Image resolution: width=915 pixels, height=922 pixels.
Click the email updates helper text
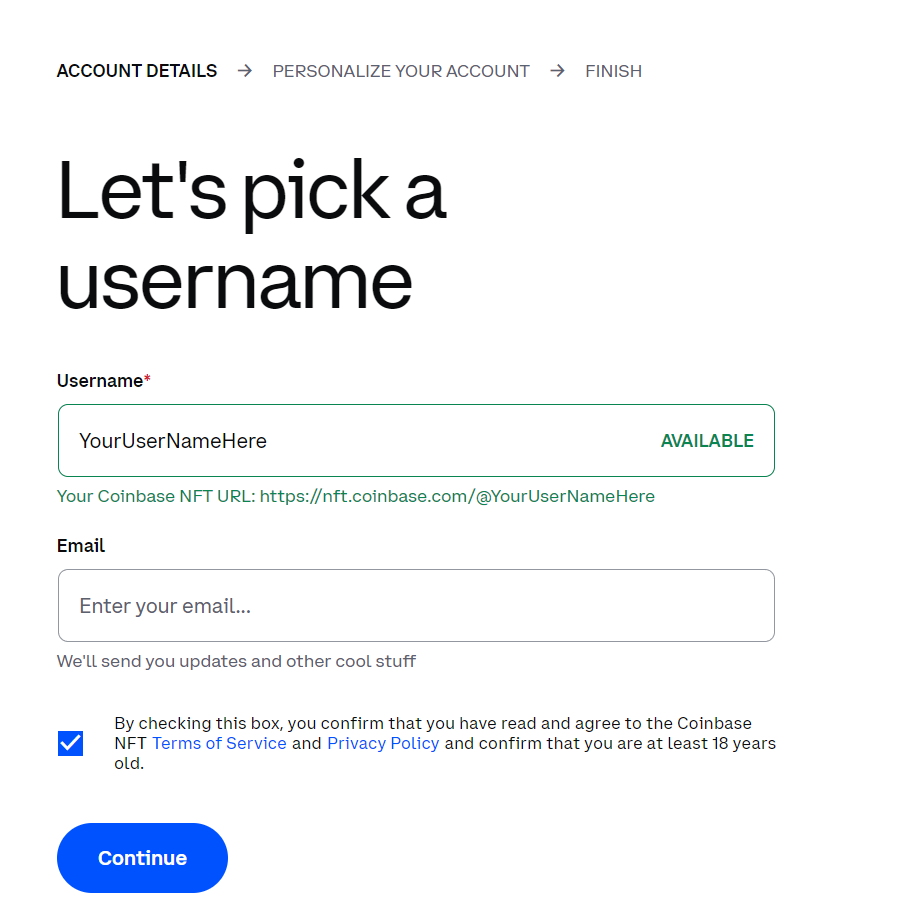coord(236,661)
